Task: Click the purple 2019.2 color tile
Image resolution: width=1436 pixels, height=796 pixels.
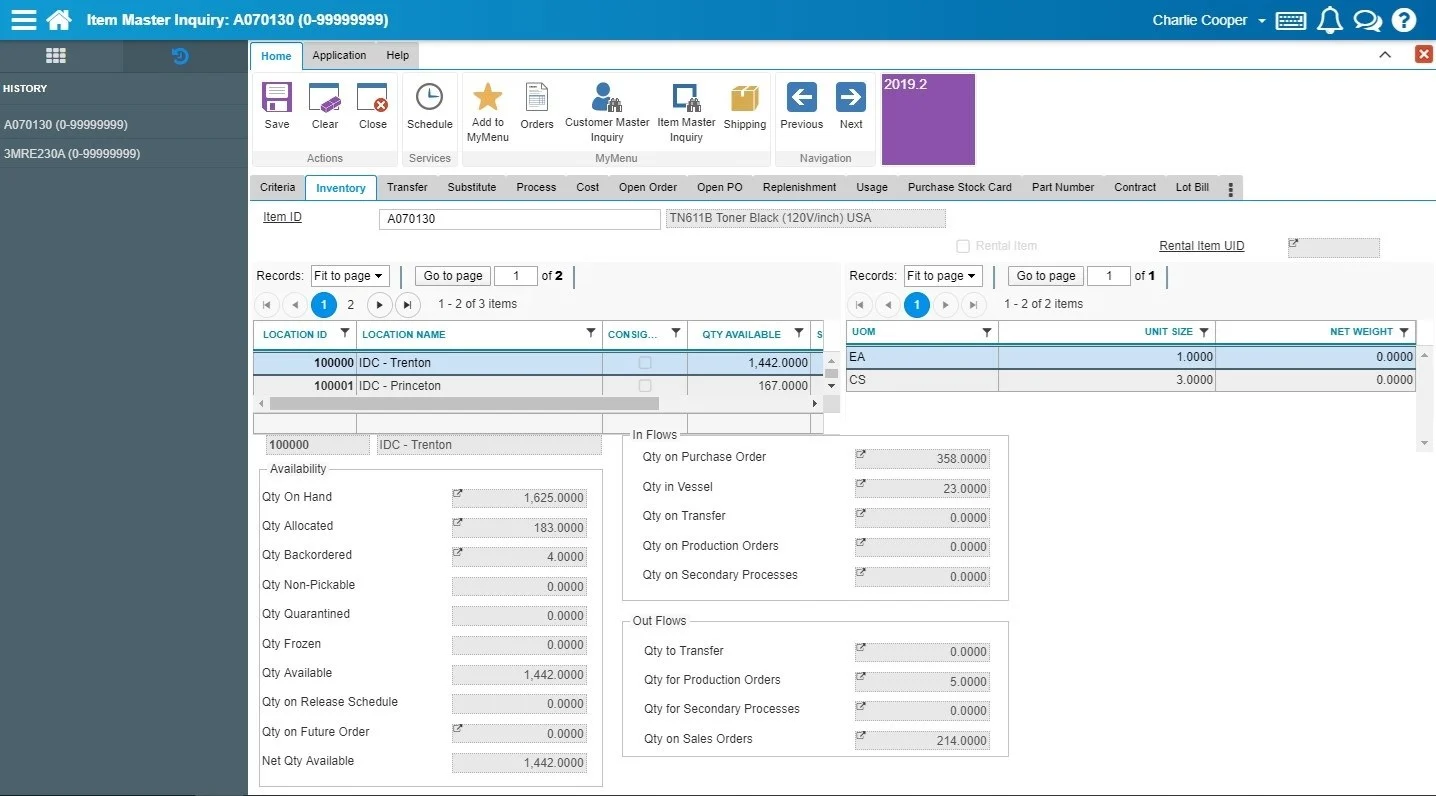Action: (927, 119)
